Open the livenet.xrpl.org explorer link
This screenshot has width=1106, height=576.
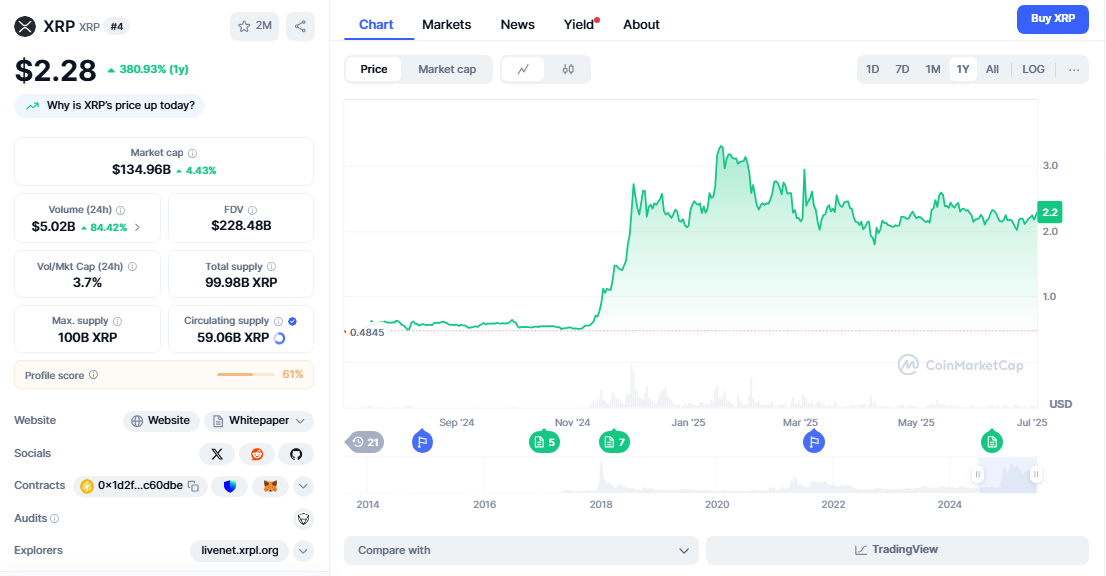239,551
